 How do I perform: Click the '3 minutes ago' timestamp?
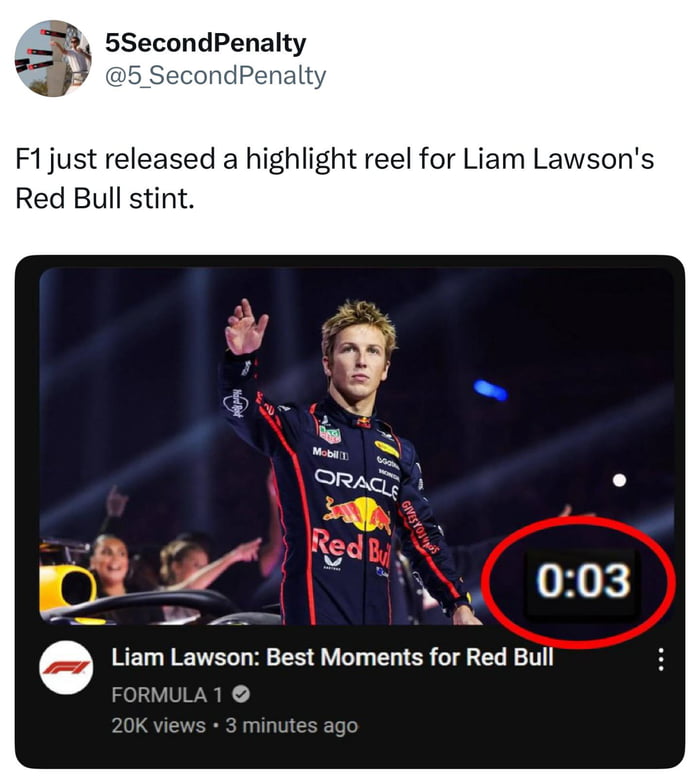tap(291, 725)
